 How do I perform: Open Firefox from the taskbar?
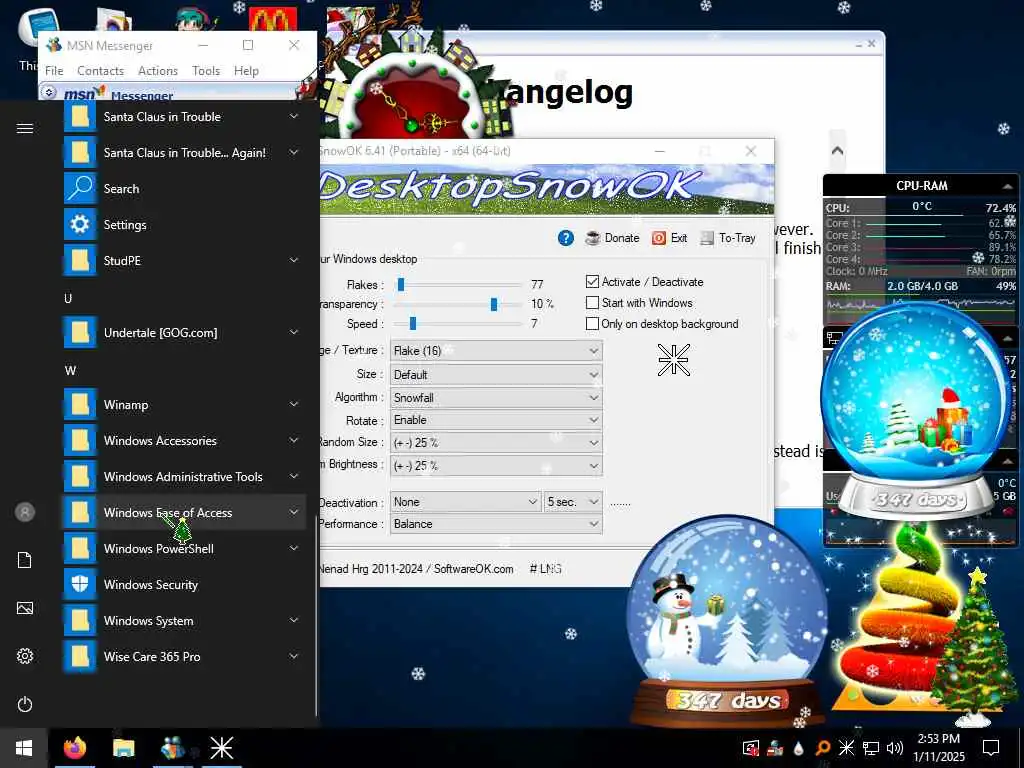(x=75, y=748)
